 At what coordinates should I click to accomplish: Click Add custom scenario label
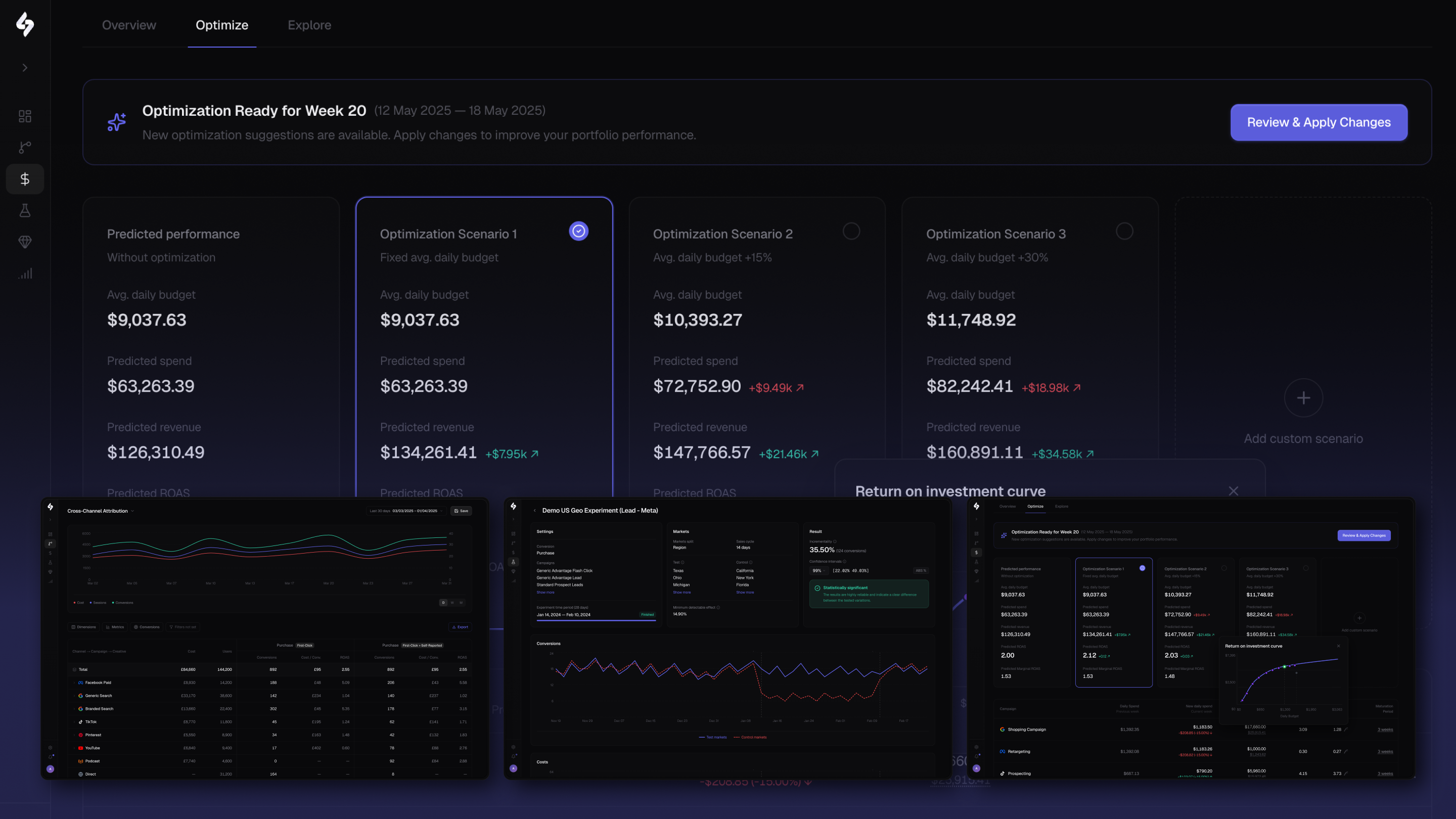1303,439
